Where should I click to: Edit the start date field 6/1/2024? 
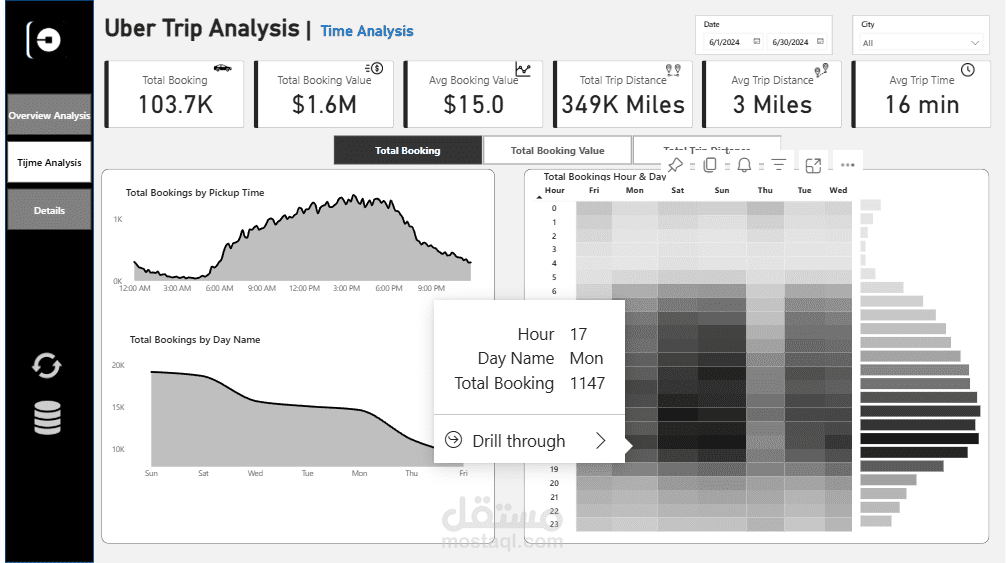(724, 42)
